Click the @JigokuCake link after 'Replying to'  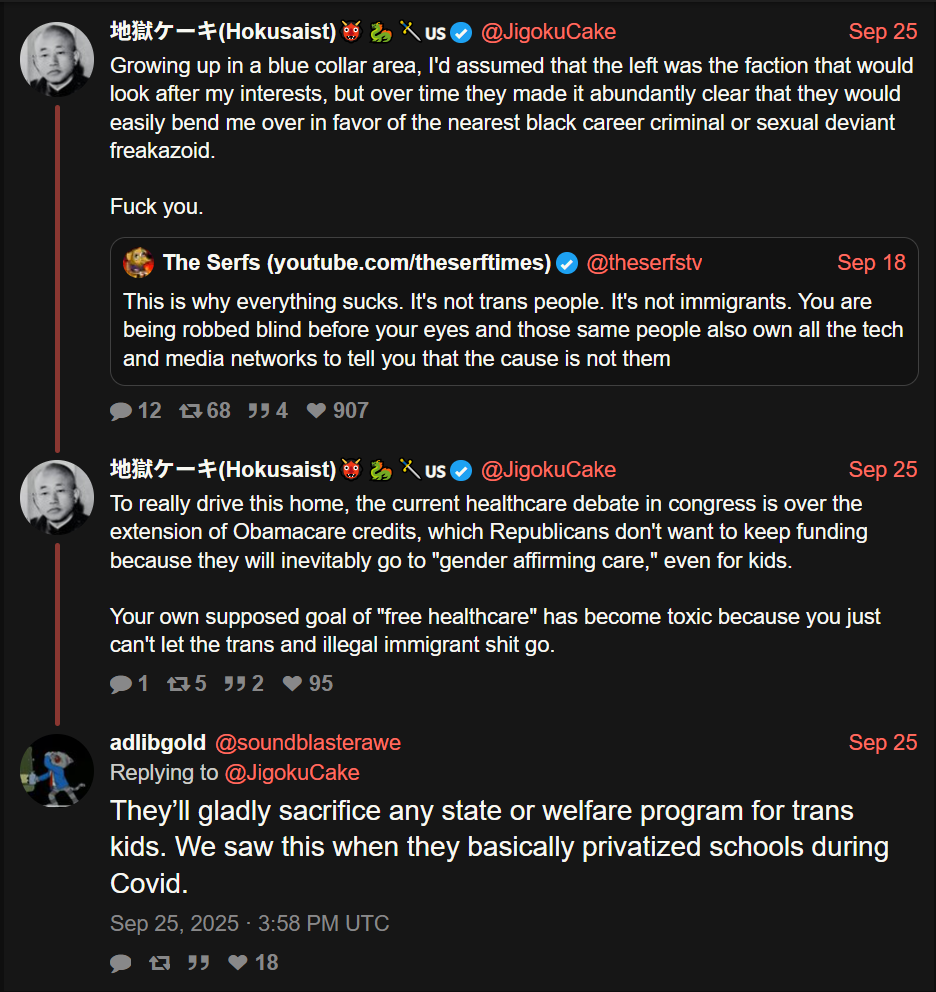tap(292, 773)
